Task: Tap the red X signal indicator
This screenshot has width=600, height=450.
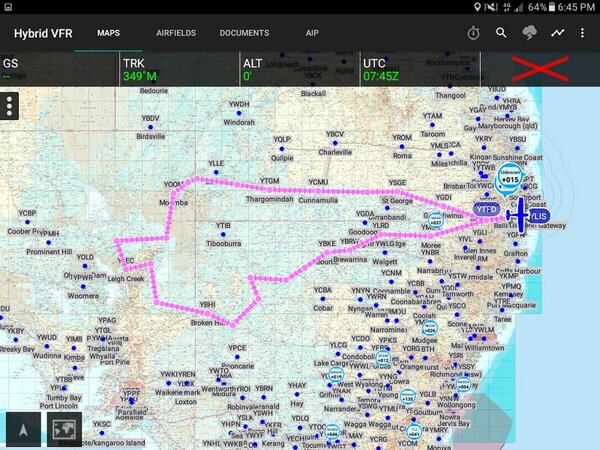Action: point(540,69)
